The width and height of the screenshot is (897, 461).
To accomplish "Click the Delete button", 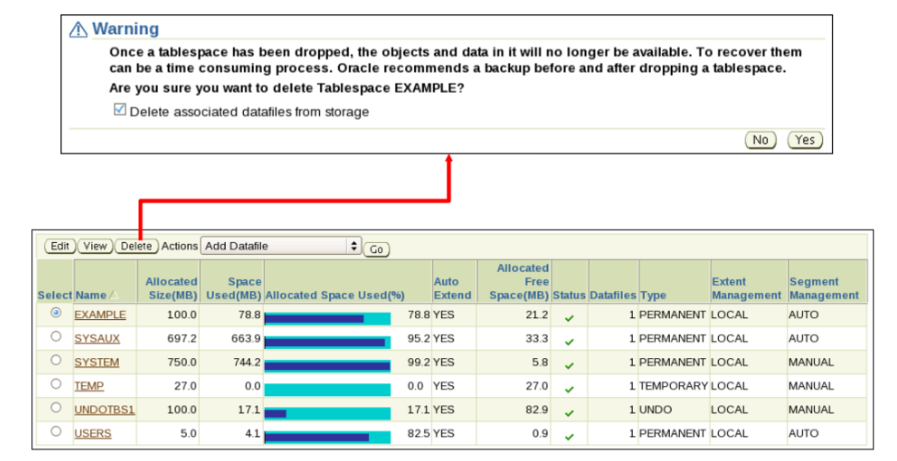I will pyautogui.click(x=137, y=246).
